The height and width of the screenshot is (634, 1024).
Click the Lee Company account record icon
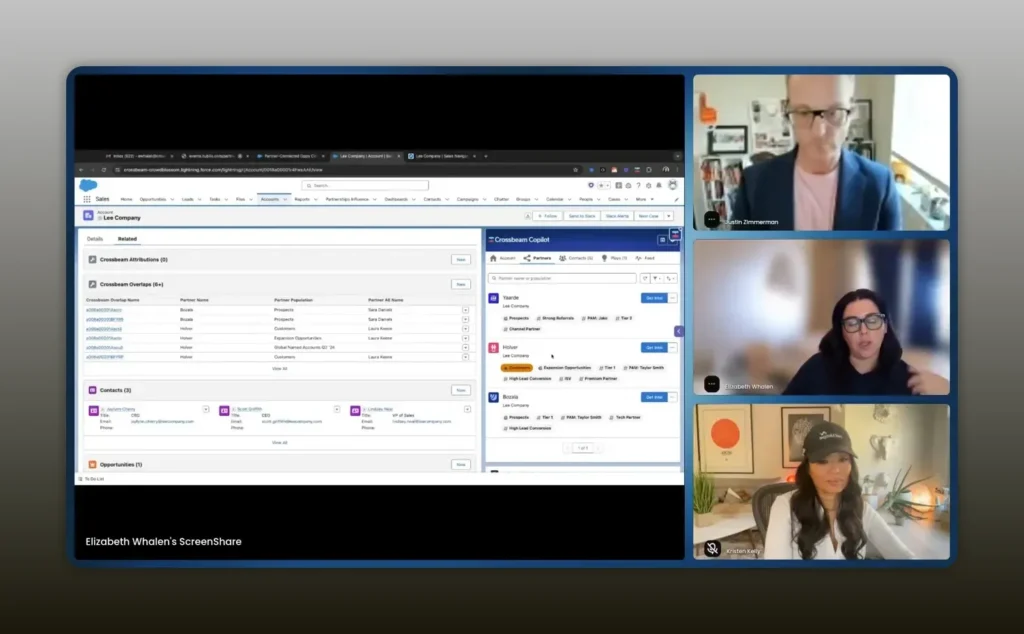click(x=88, y=215)
